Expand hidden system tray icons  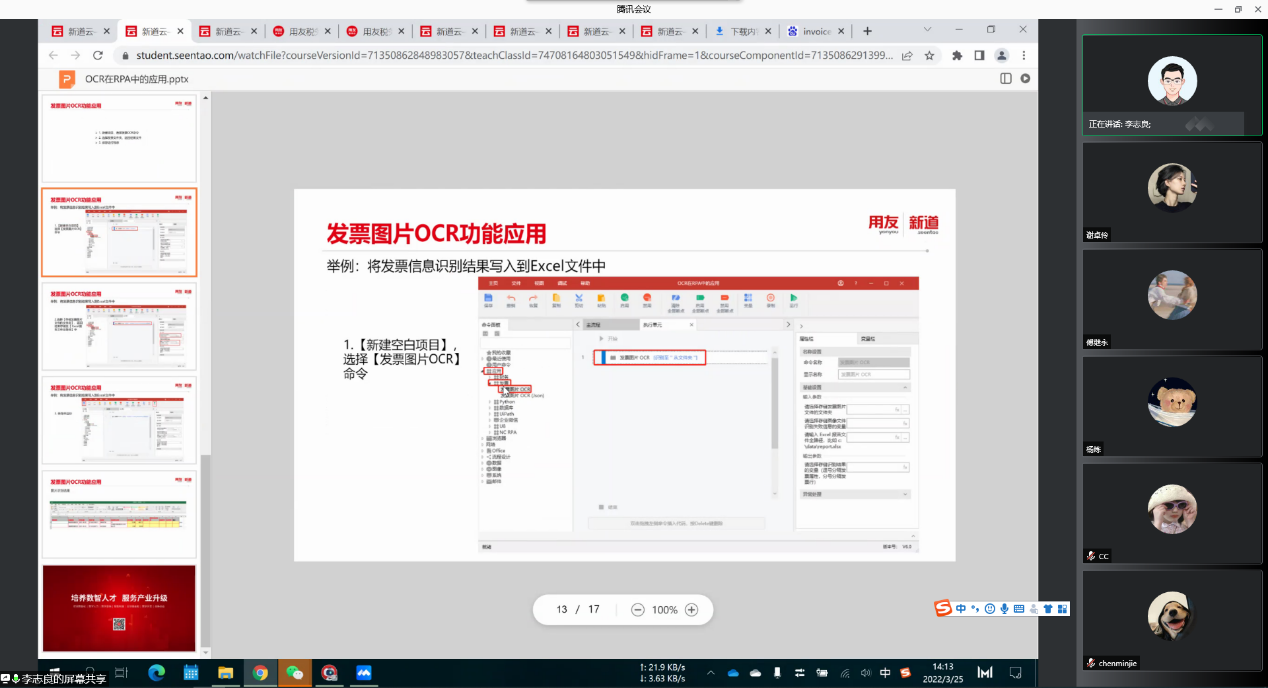712,673
